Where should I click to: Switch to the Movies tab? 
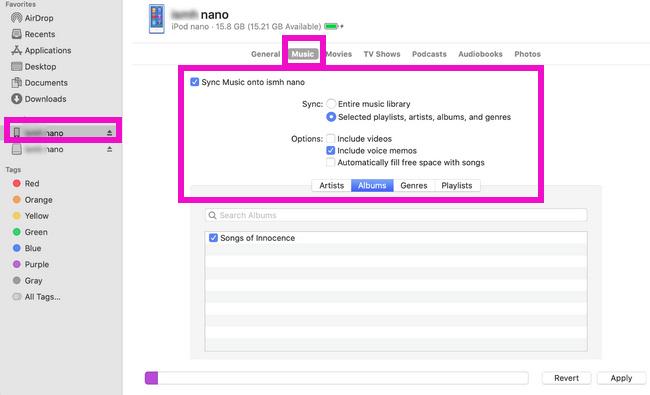coord(339,54)
